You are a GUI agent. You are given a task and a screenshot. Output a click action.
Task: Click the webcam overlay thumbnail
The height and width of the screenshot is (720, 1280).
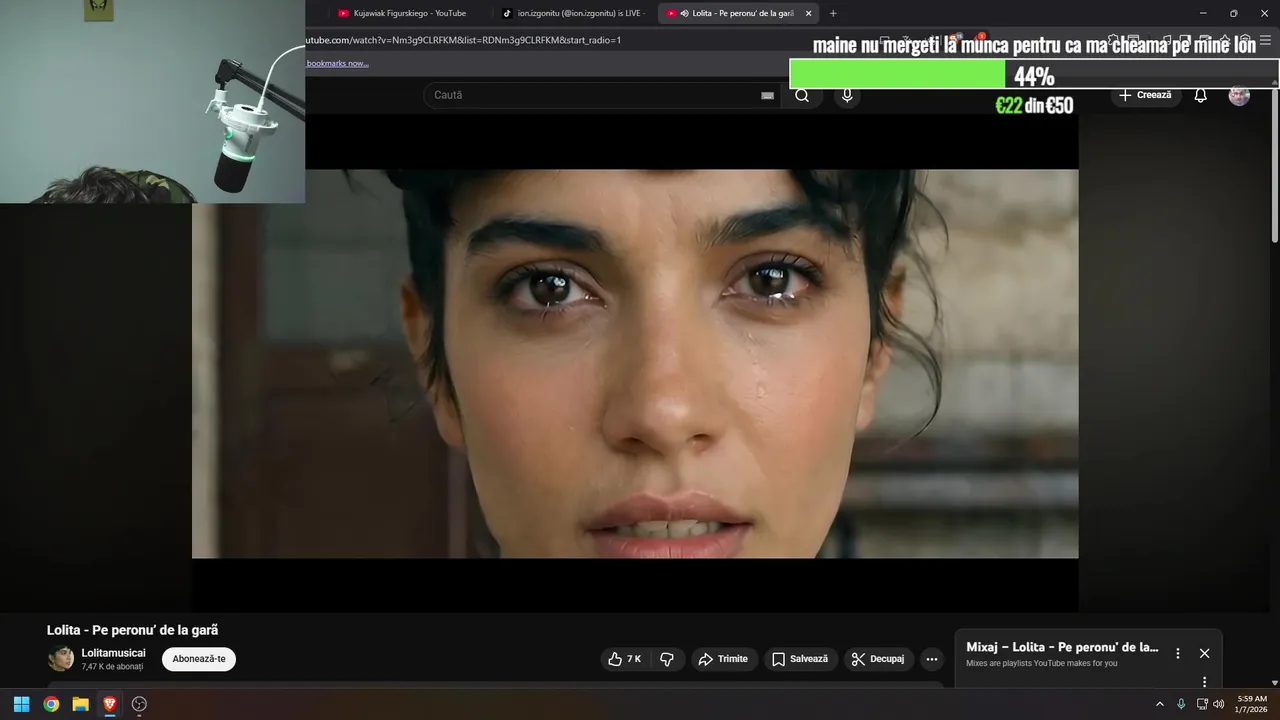(x=152, y=101)
